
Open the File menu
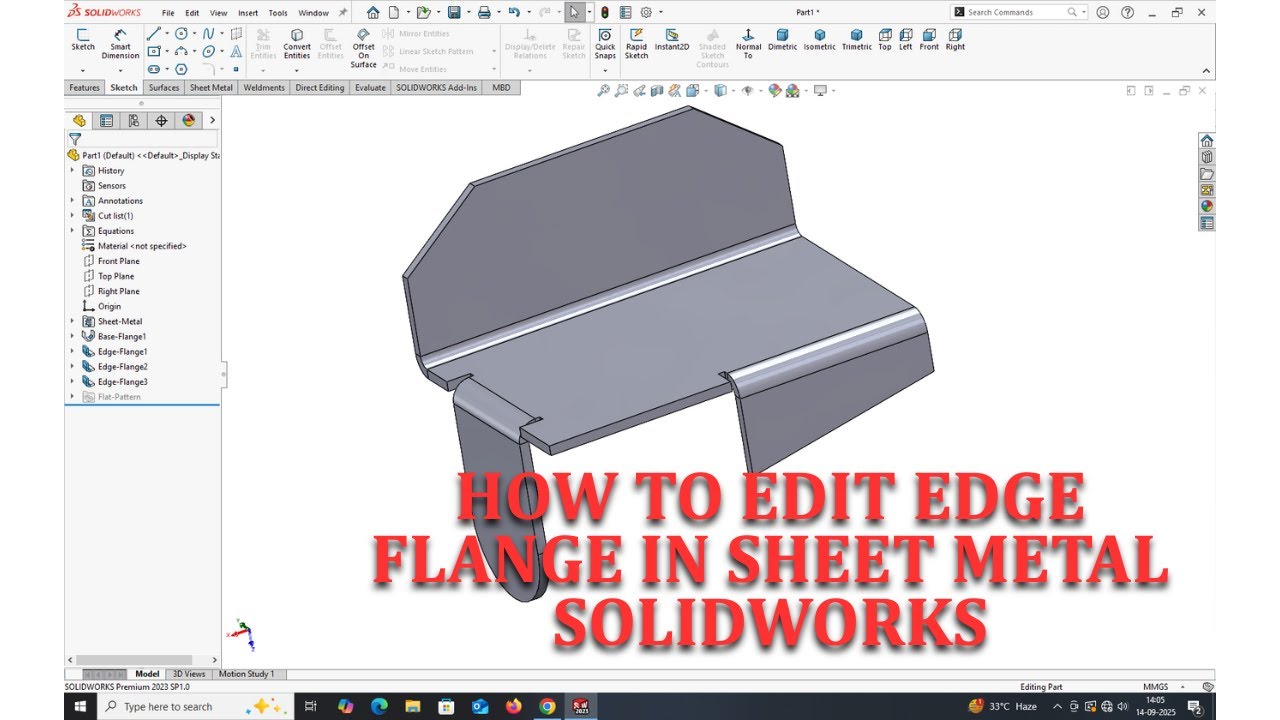168,13
